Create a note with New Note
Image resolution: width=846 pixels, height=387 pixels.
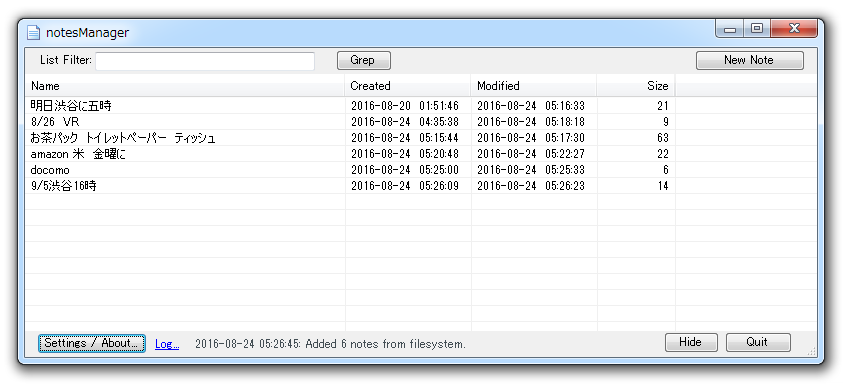[749, 60]
